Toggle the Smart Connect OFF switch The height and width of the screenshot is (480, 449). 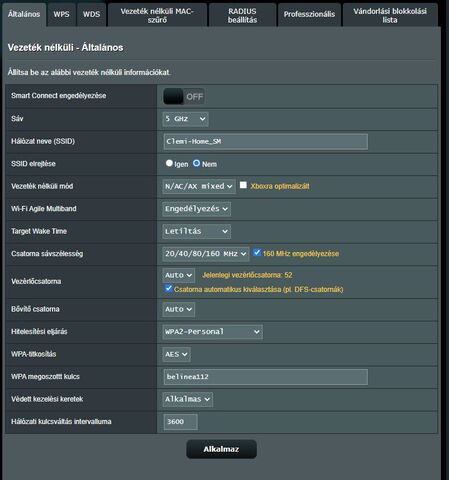tap(184, 97)
